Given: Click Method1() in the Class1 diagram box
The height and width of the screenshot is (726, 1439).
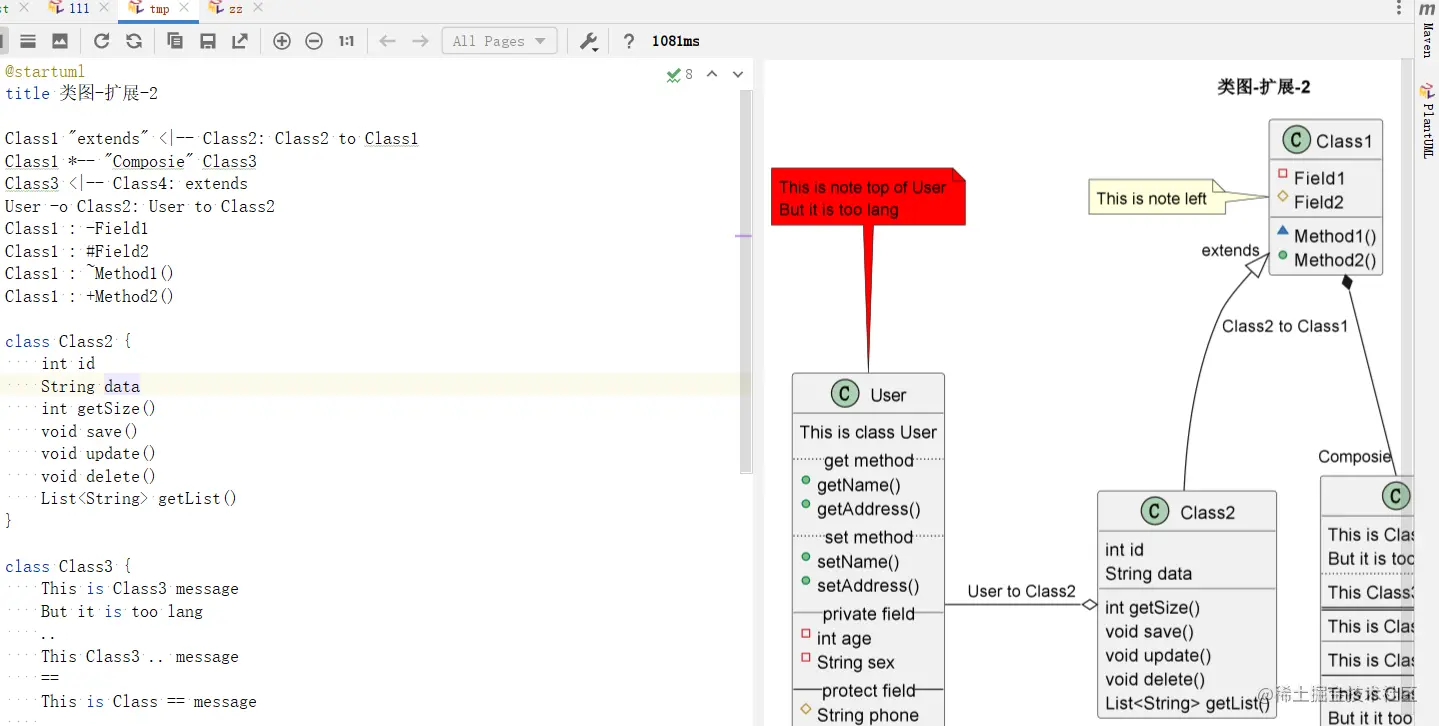Looking at the screenshot, I should 1335,236.
